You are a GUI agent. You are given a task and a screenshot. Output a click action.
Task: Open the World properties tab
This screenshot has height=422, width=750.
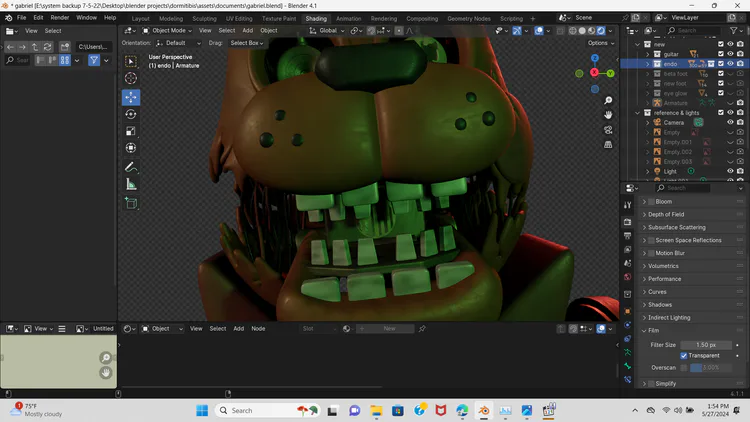click(x=628, y=277)
